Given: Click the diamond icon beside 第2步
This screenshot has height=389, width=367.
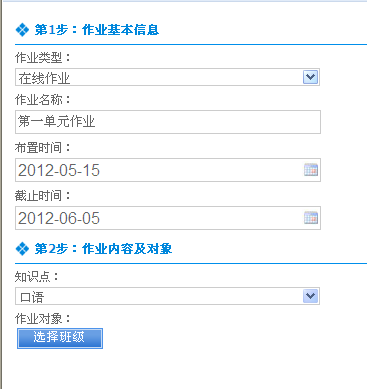Looking at the screenshot, I should [22, 249].
